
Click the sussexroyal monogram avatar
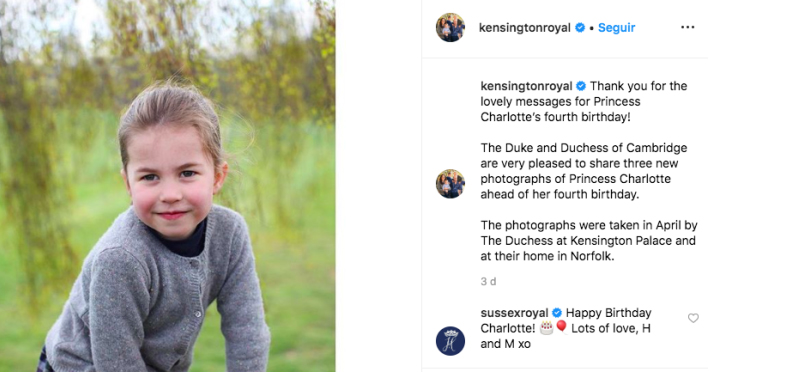[x=450, y=341]
